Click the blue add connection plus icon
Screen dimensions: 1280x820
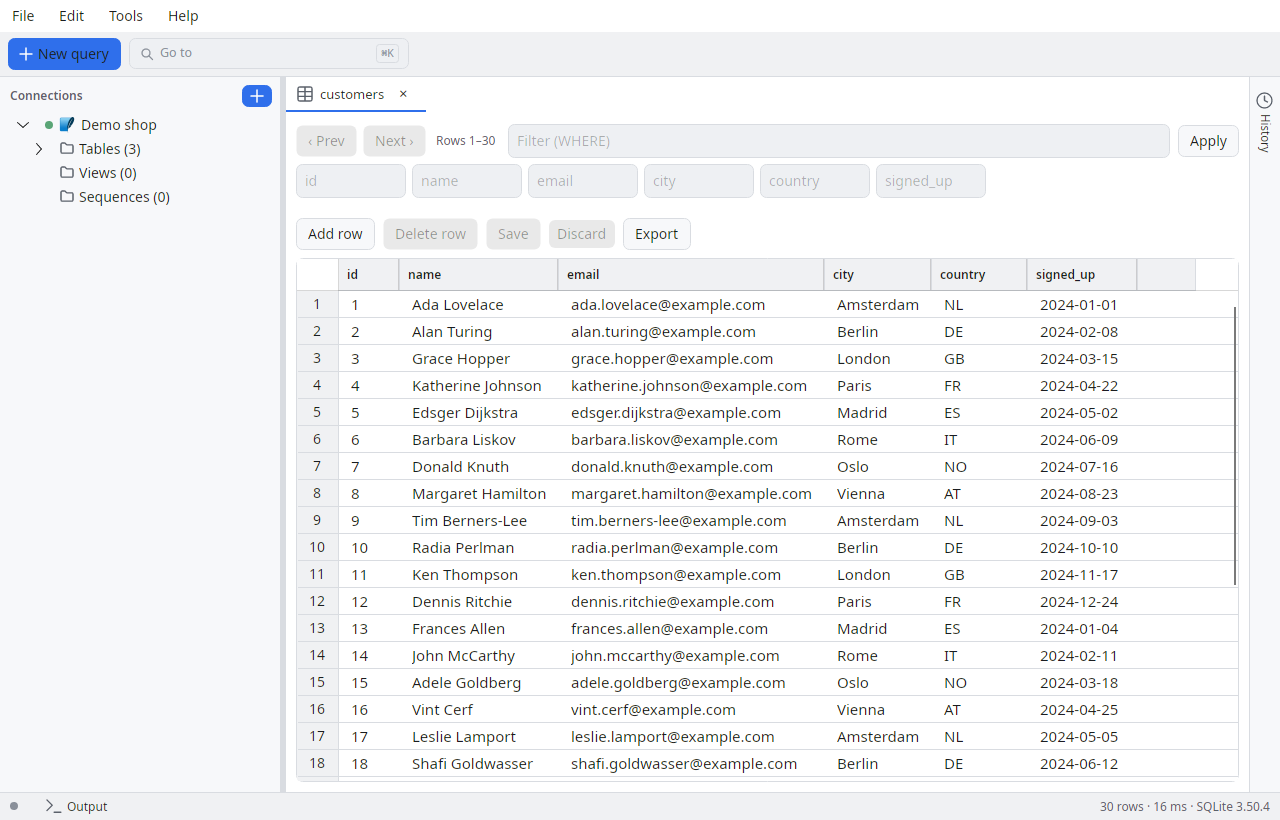pyautogui.click(x=257, y=96)
